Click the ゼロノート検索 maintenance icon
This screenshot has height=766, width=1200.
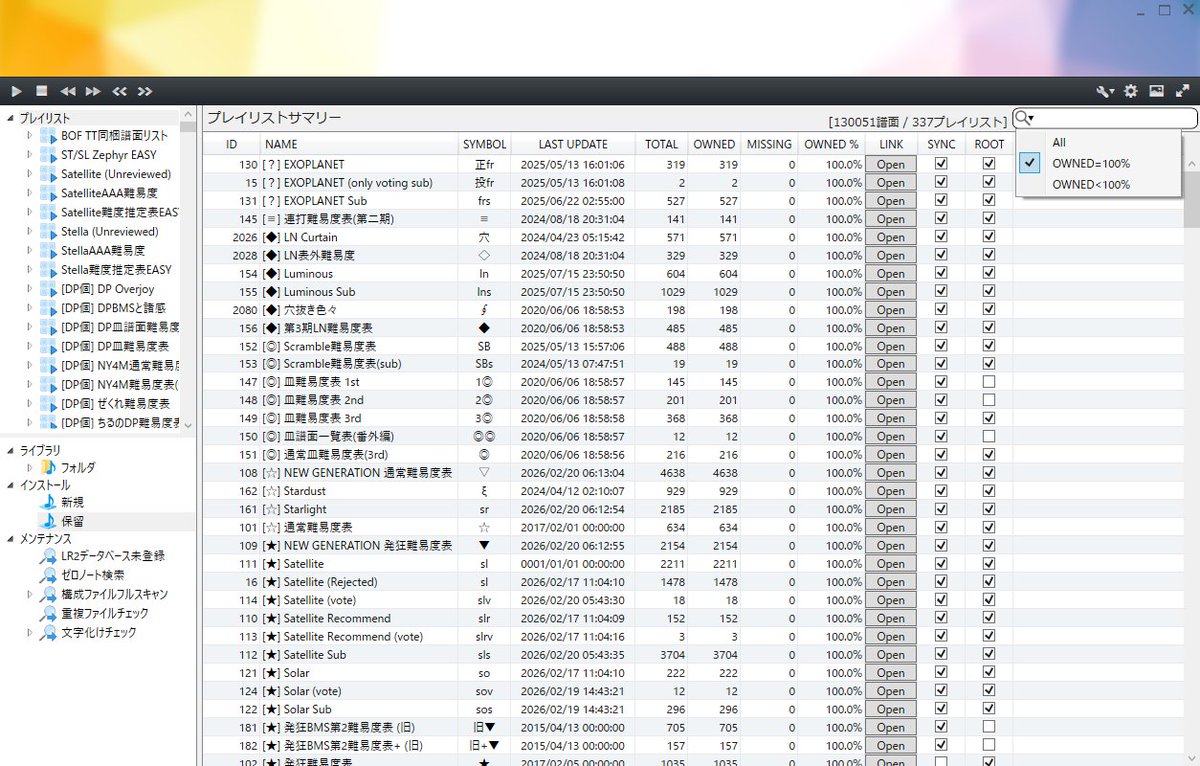[48, 575]
